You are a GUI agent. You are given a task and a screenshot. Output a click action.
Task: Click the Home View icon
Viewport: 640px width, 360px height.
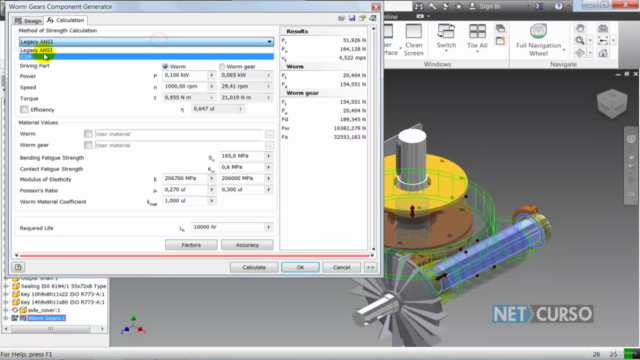coord(603,52)
